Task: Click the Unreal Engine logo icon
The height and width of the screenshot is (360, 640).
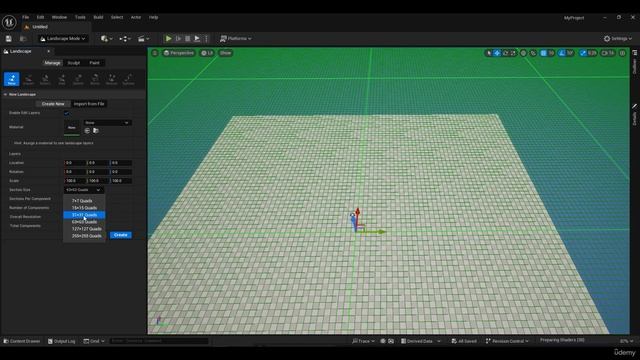Action: coord(9,22)
